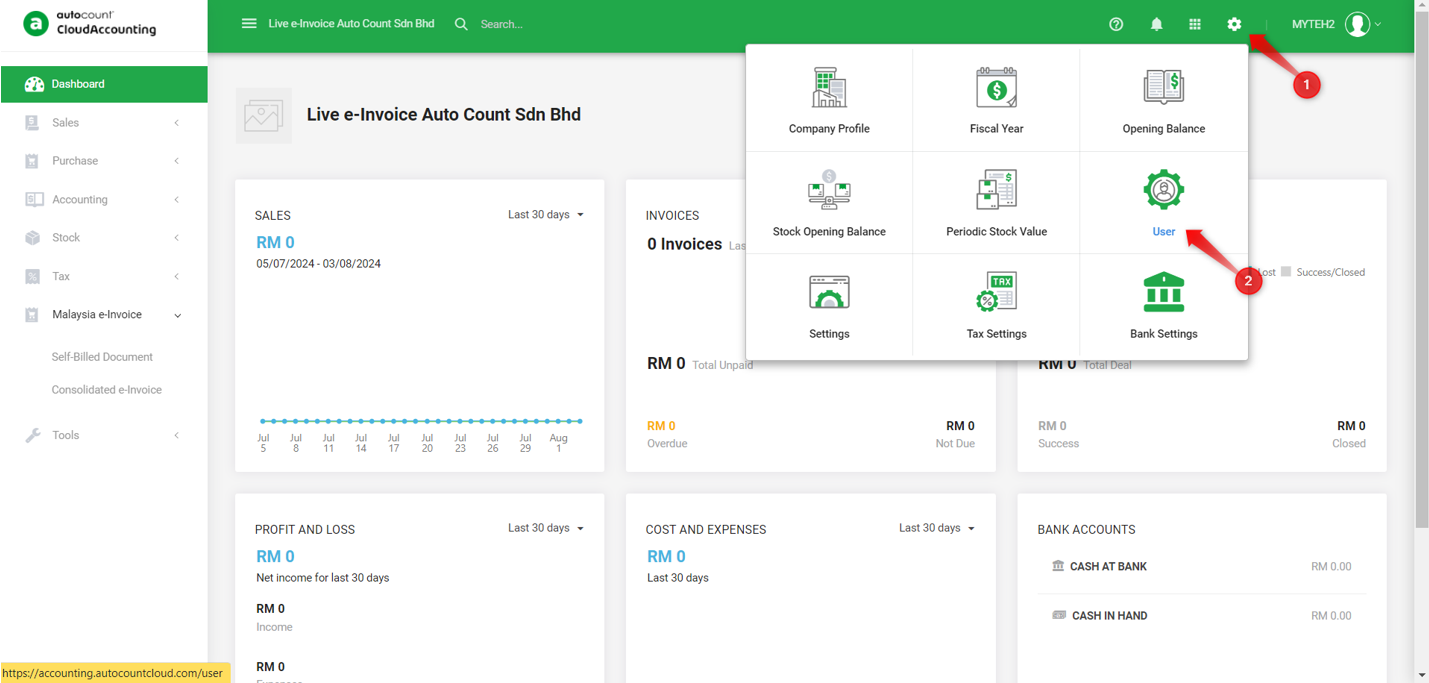The width and height of the screenshot is (1429, 683).
Task: Click the Sales sidebar icon
Action: (32, 122)
